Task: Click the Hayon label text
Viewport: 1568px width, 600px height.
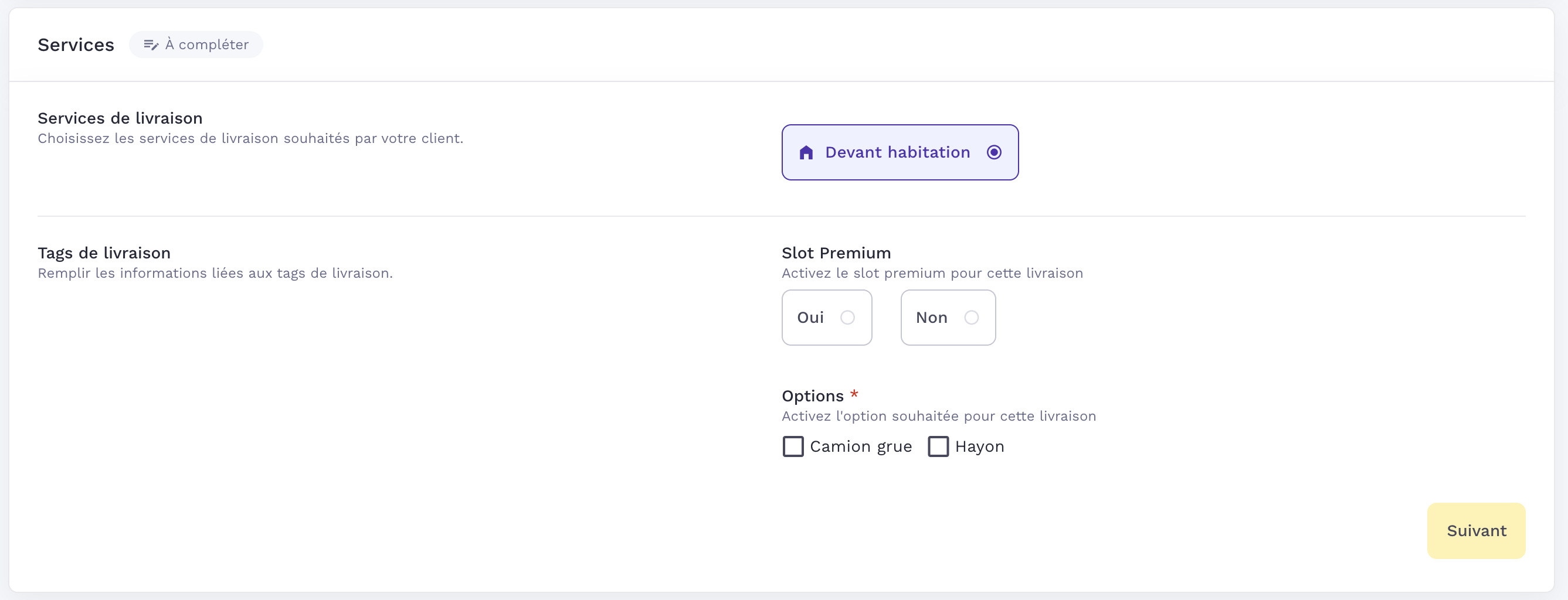Action: (979, 446)
